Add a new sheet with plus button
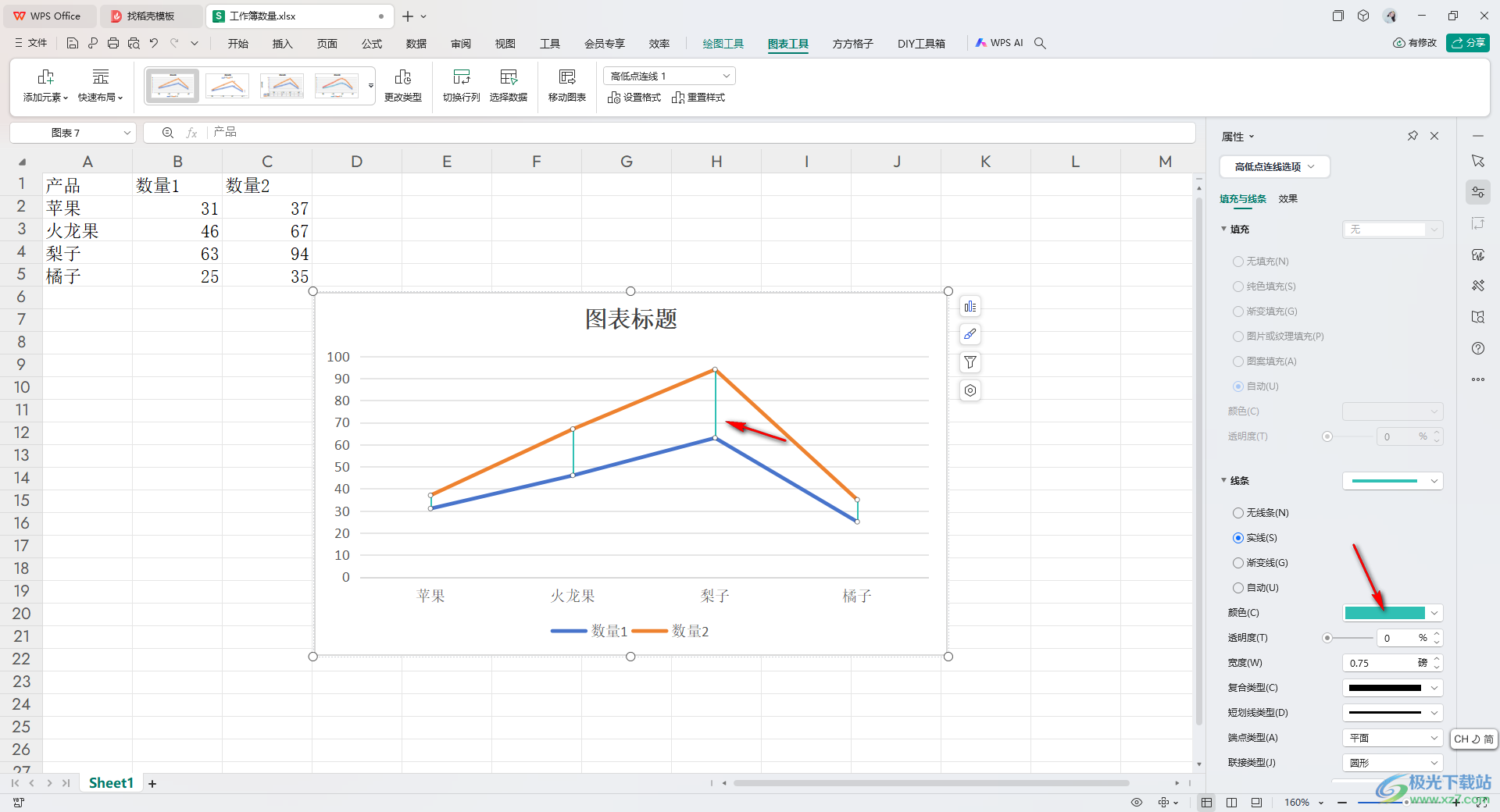Screen dimensions: 1500x812 152,783
